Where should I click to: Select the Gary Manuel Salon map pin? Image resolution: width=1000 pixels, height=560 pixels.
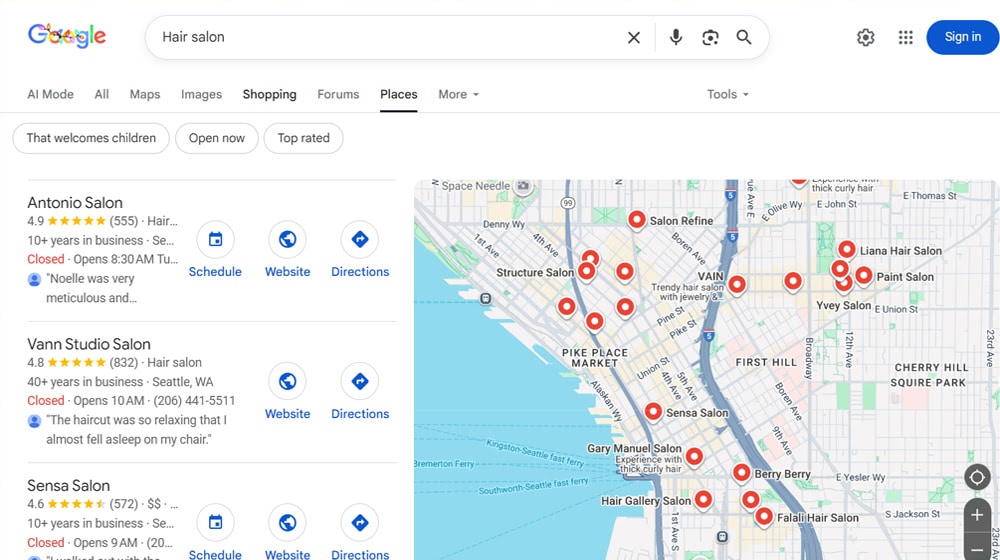click(694, 457)
